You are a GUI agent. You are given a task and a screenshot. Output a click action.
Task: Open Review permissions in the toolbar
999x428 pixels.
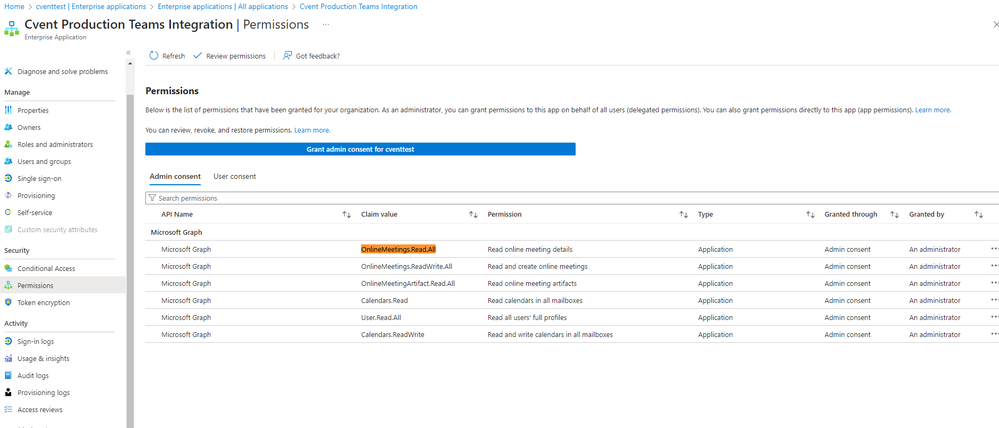coord(229,56)
